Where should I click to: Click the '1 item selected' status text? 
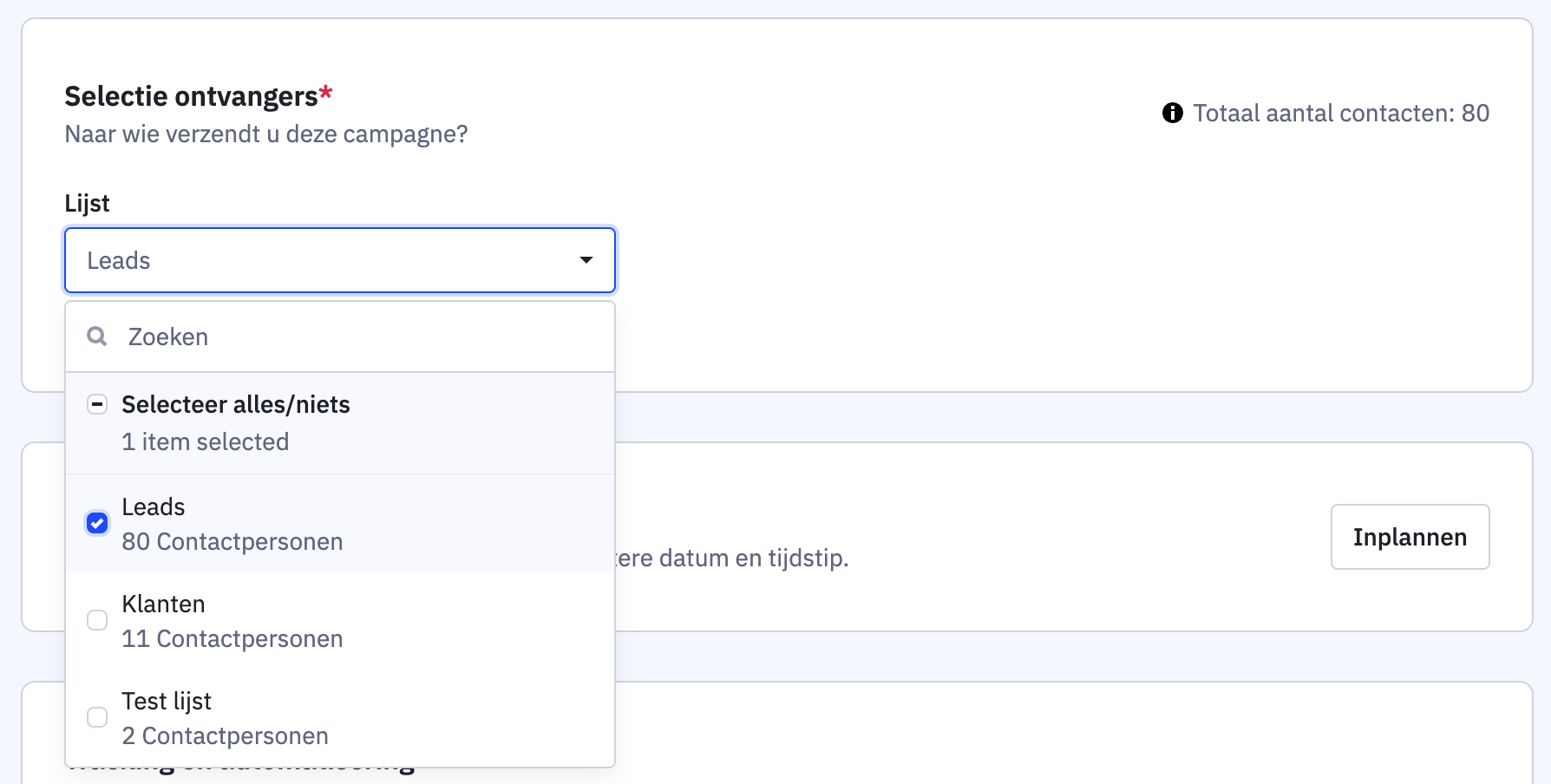[x=206, y=442]
